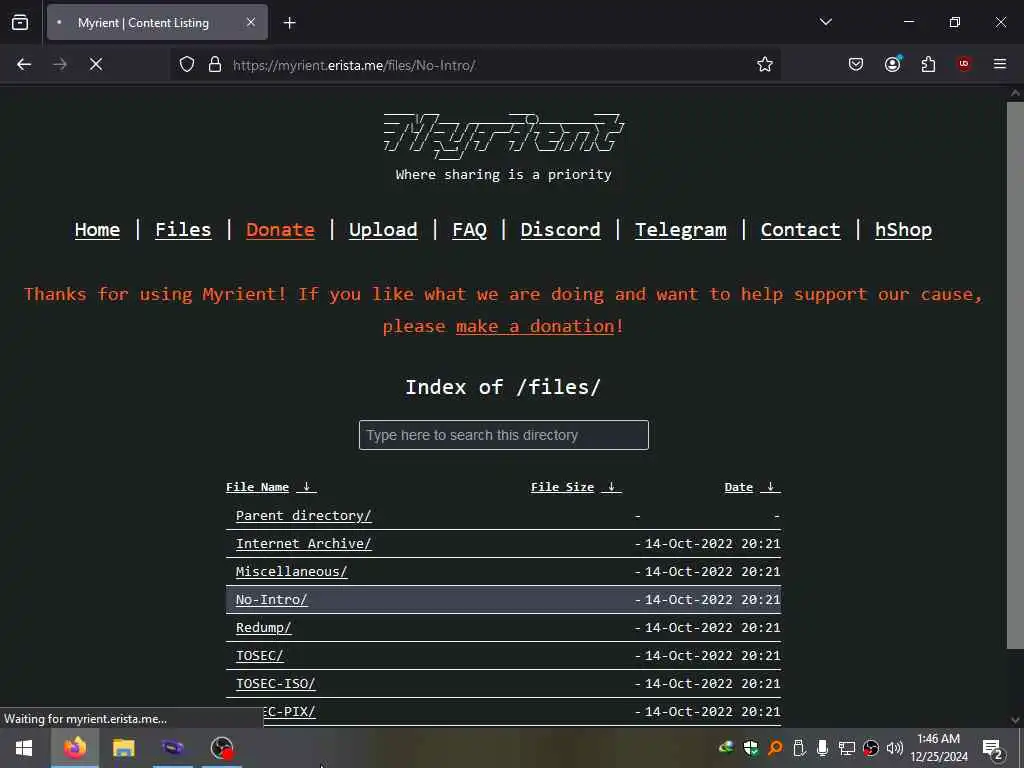Viewport: 1024px width, 768px height.
Task: Open the extensions puzzle icon
Action: (x=928, y=64)
